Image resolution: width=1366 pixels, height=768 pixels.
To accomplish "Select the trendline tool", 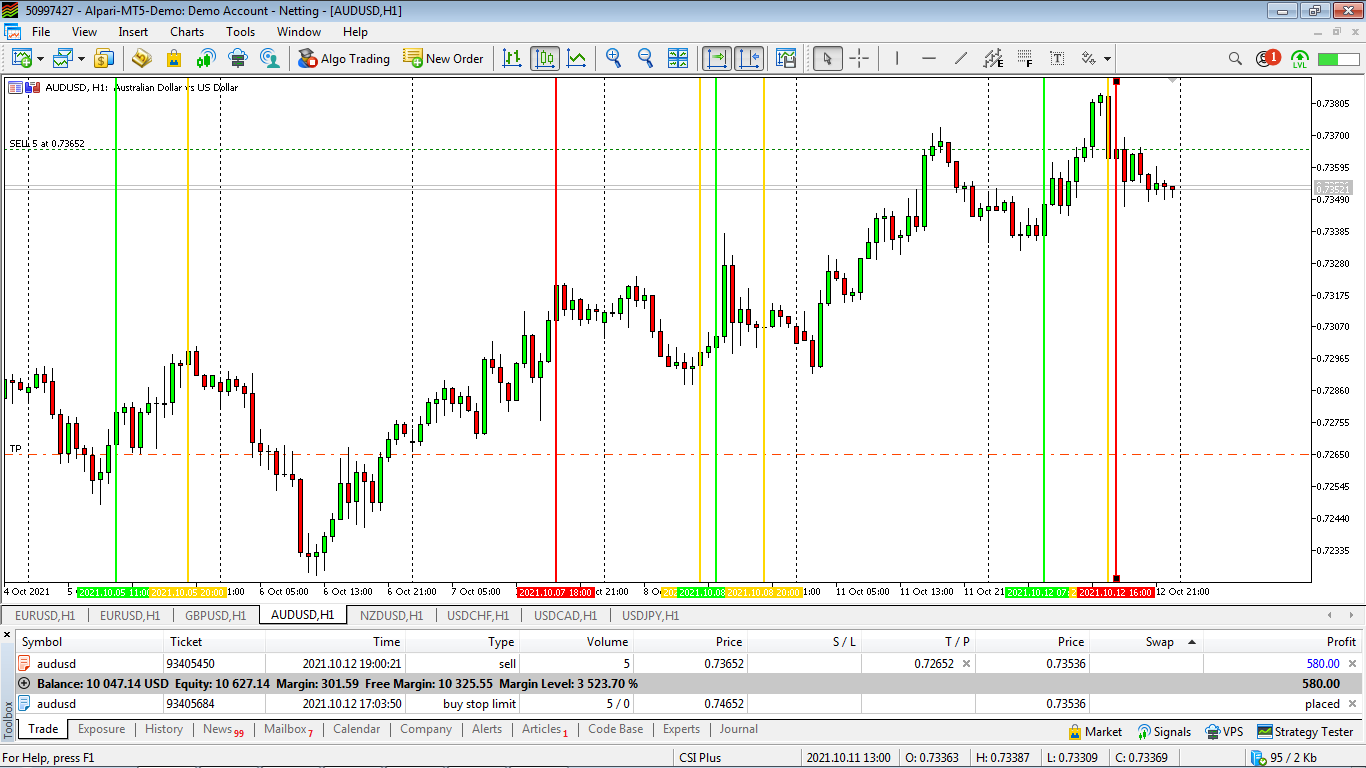I will [961, 58].
